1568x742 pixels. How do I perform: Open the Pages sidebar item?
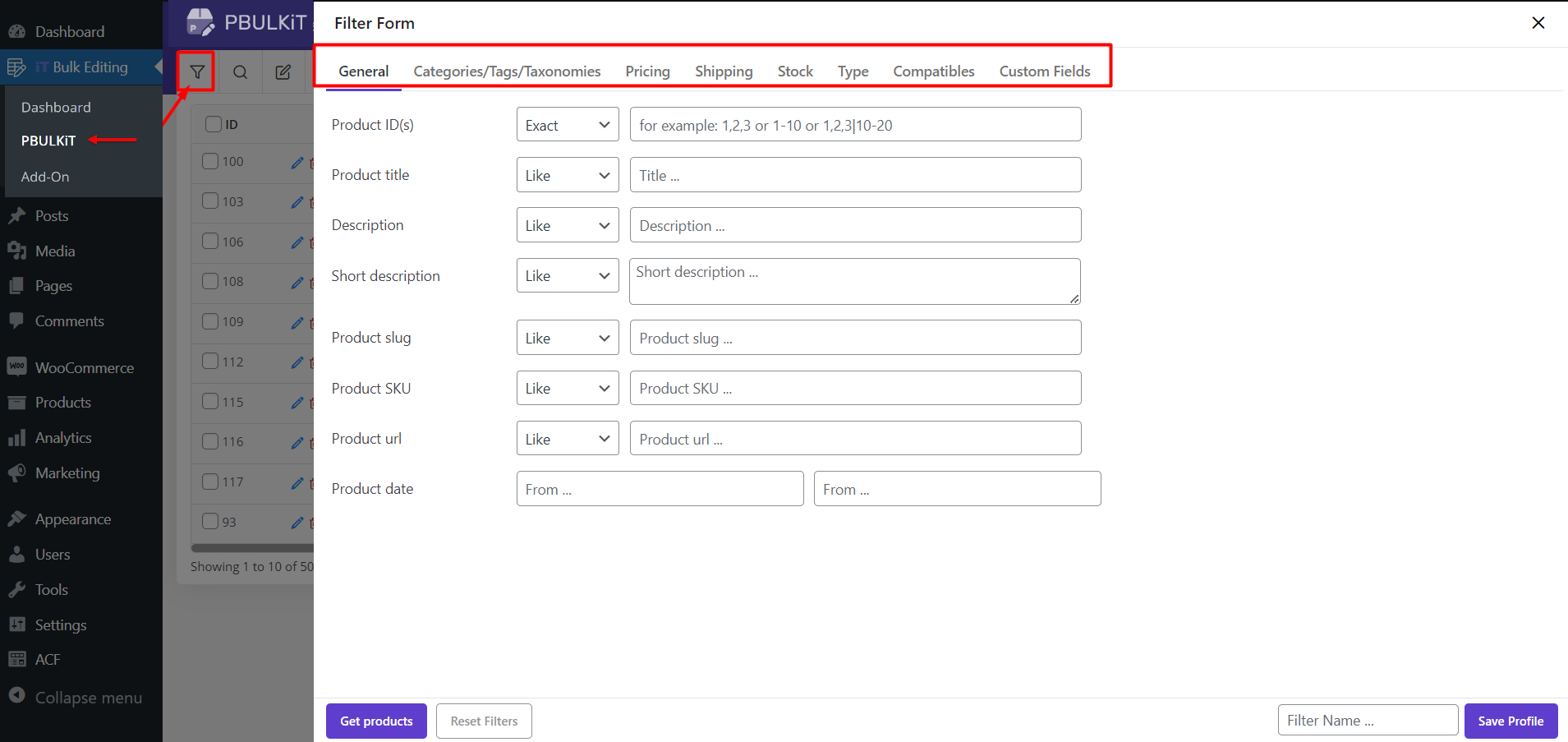pos(53,286)
